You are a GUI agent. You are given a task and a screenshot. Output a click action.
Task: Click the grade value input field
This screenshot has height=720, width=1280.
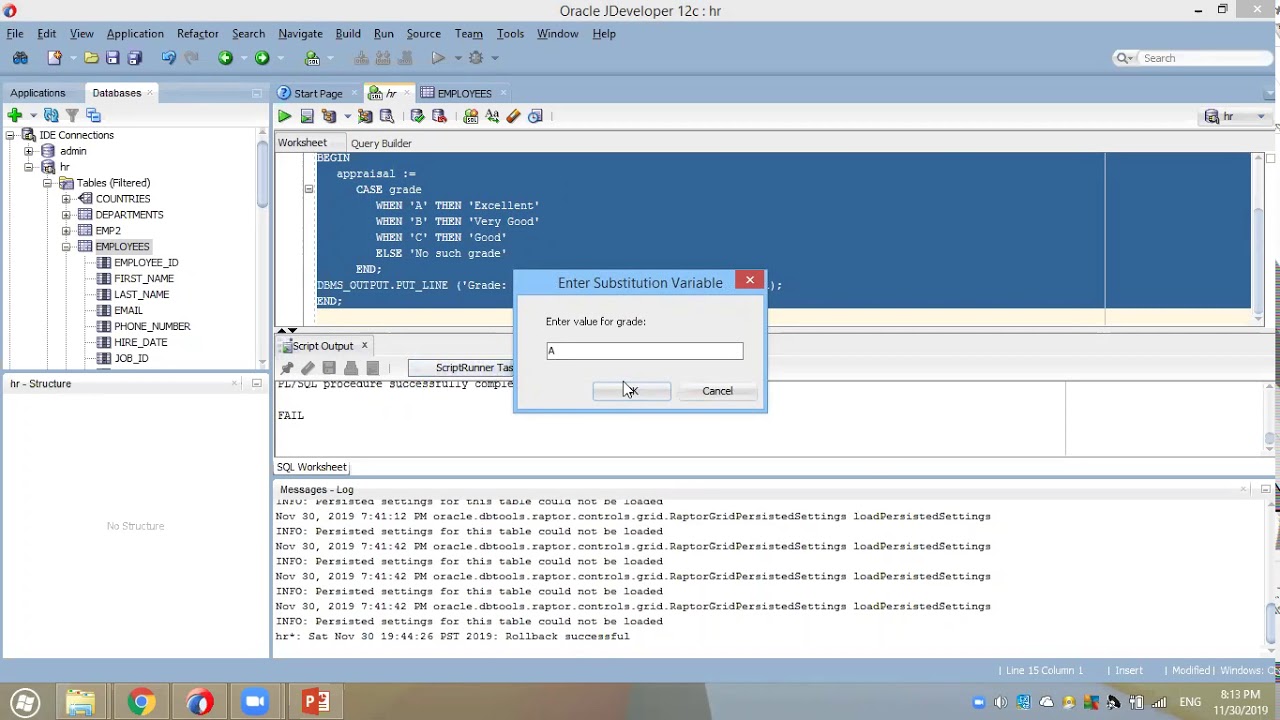pos(644,351)
